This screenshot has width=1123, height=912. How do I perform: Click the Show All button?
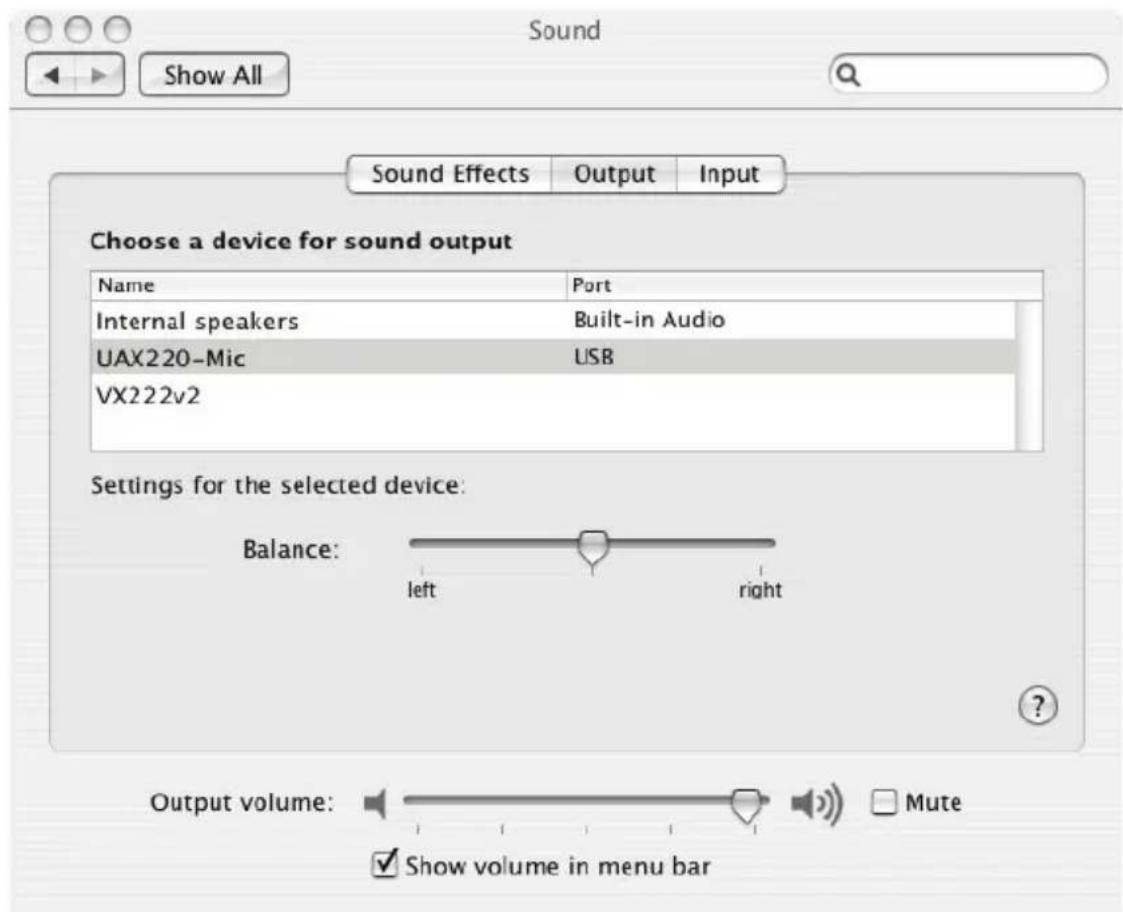coord(213,75)
